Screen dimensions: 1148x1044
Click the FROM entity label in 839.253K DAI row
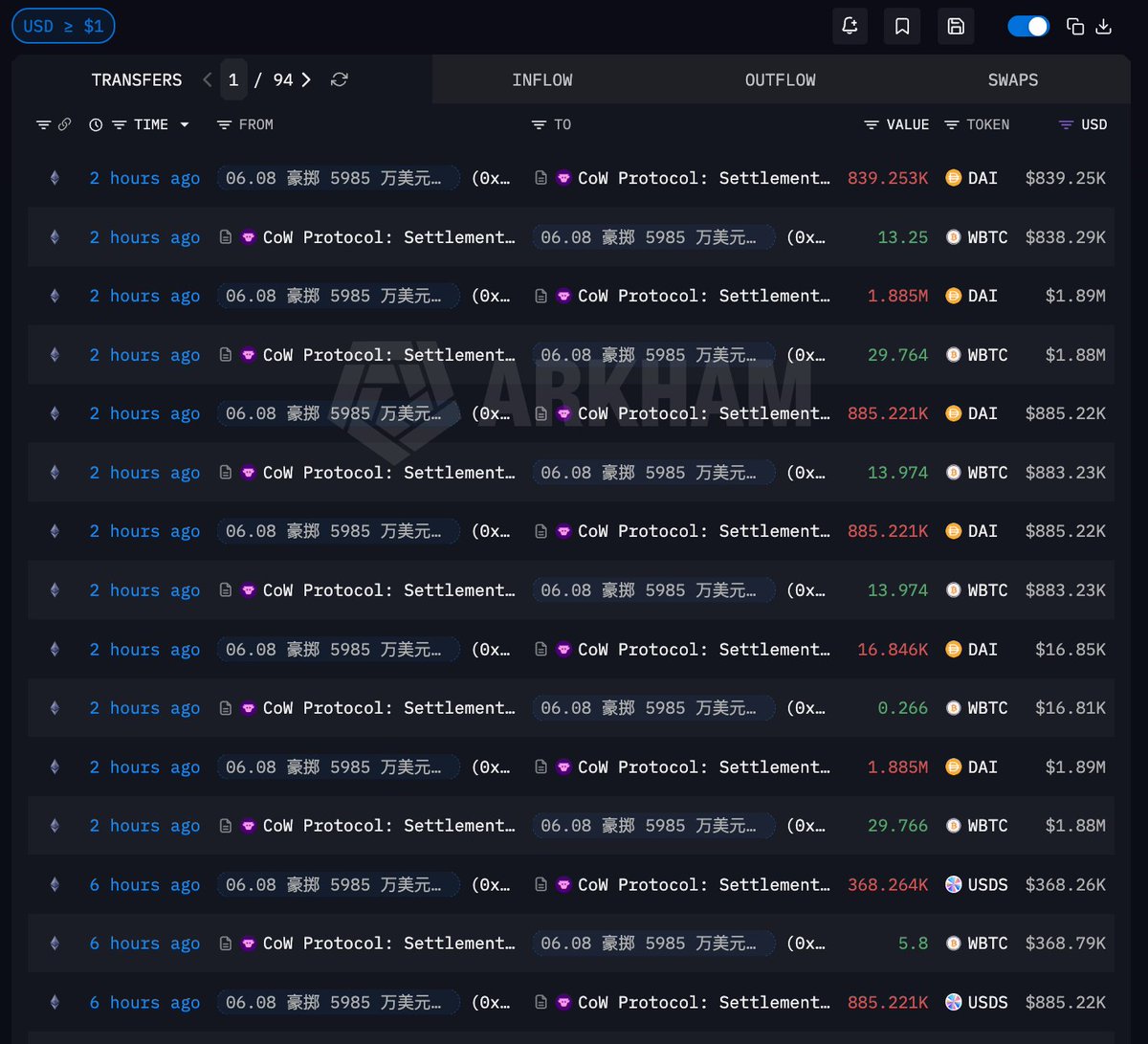pyautogui.click(x=339, y=178)
